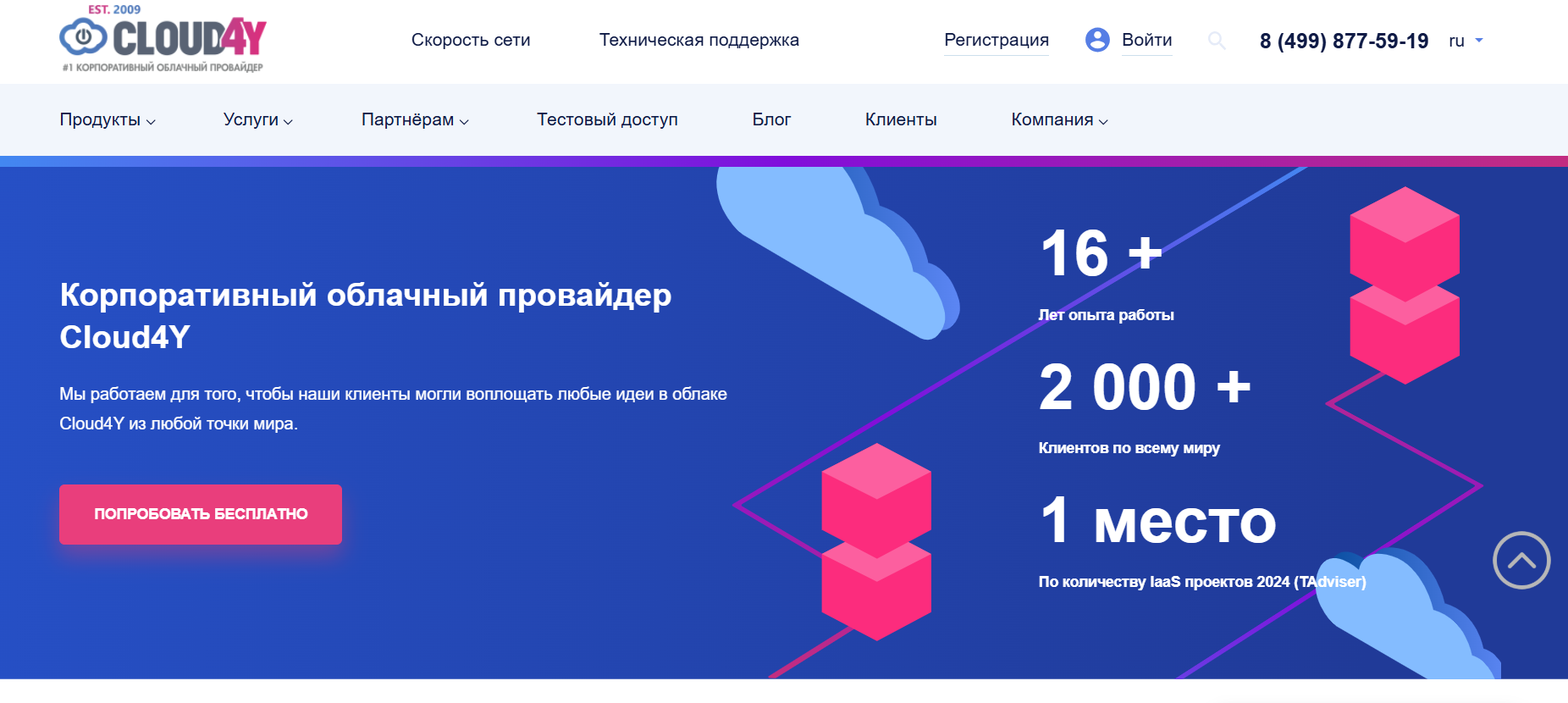The image size is (1568, 703).
Task: Click the user avatar icon beside Войти
Action: (1097, 40)
